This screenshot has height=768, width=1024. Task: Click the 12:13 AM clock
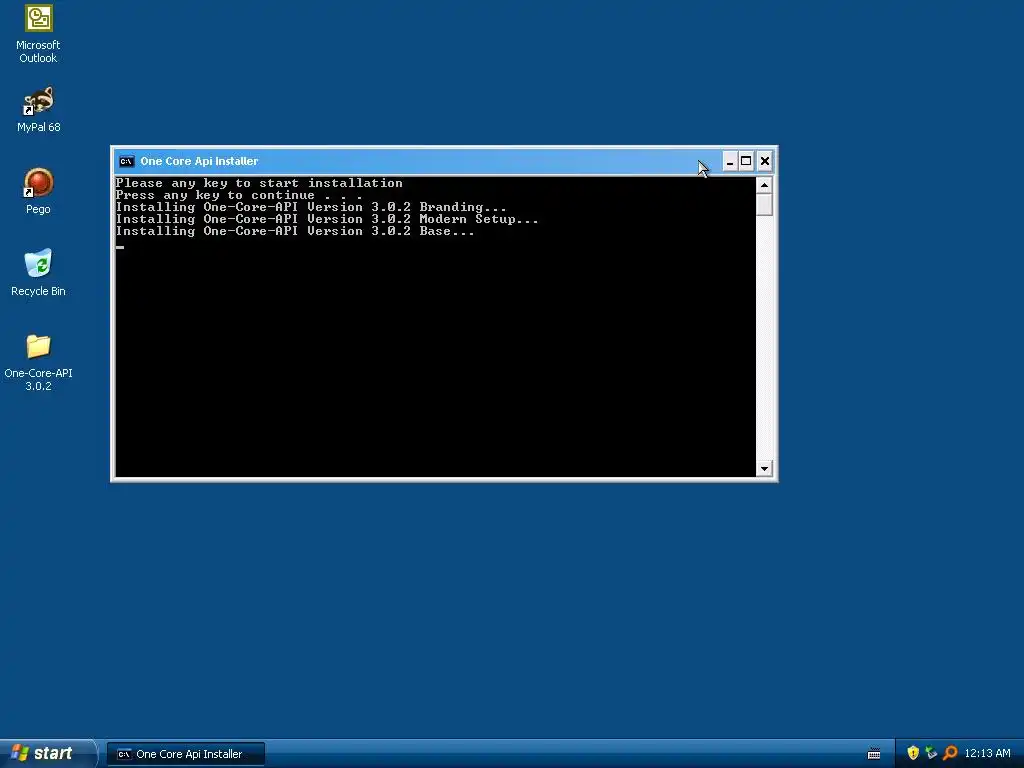pyautogui.click(x=987, y=753)
